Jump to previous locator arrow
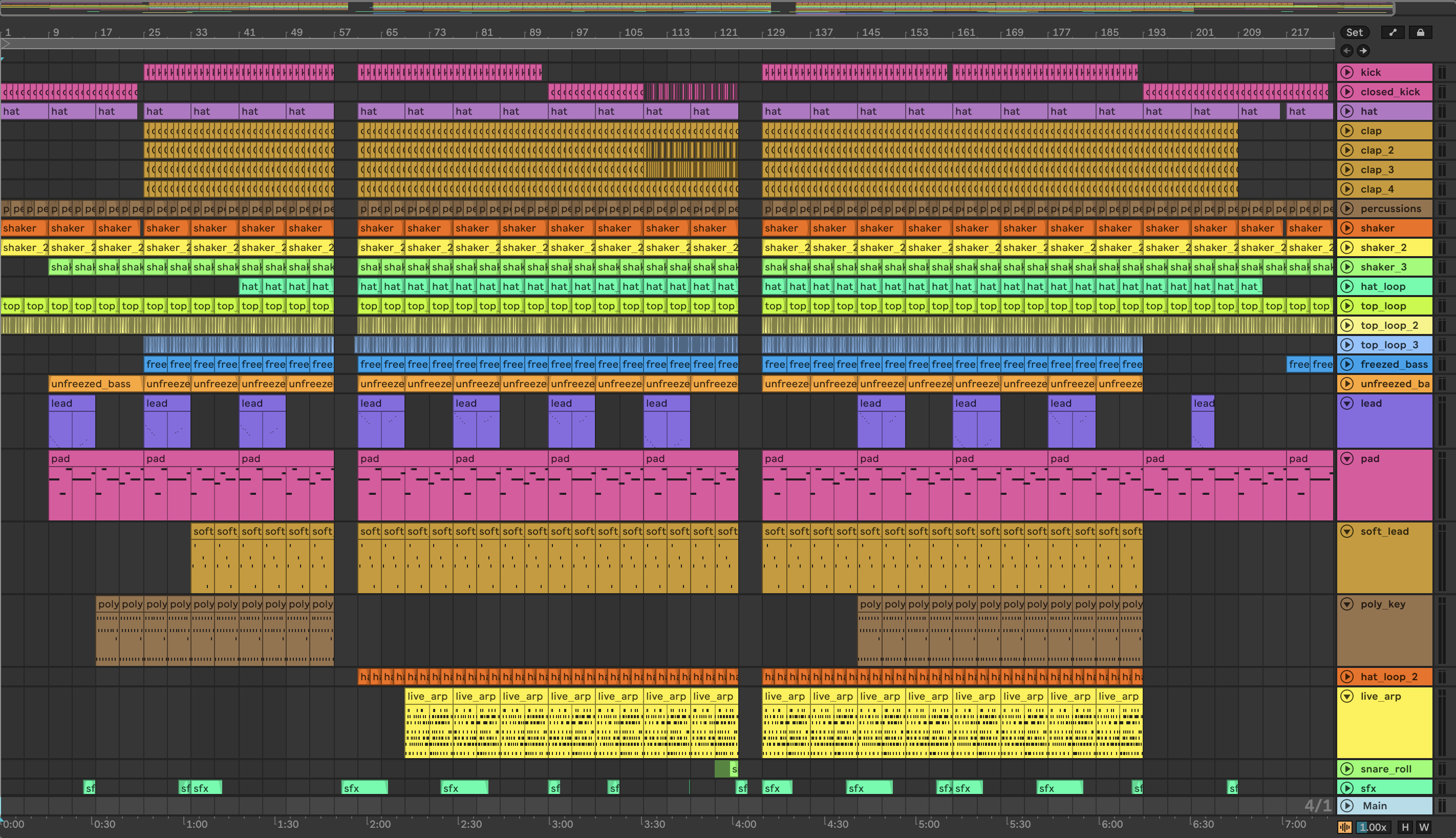Viewport: 1456px width, 838px height. click(1347, 51)
